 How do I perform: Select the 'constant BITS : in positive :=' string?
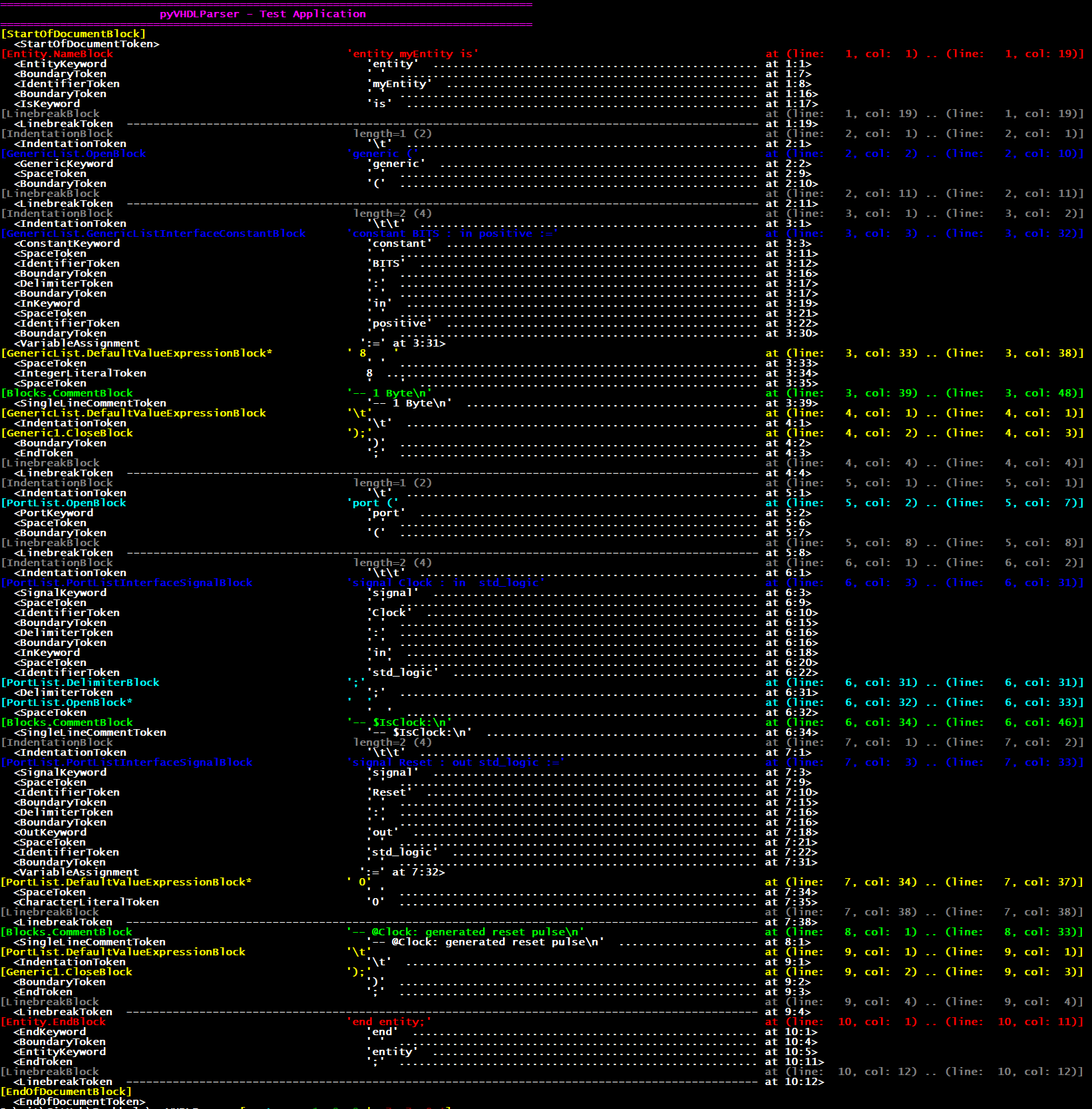coord(453,234)
